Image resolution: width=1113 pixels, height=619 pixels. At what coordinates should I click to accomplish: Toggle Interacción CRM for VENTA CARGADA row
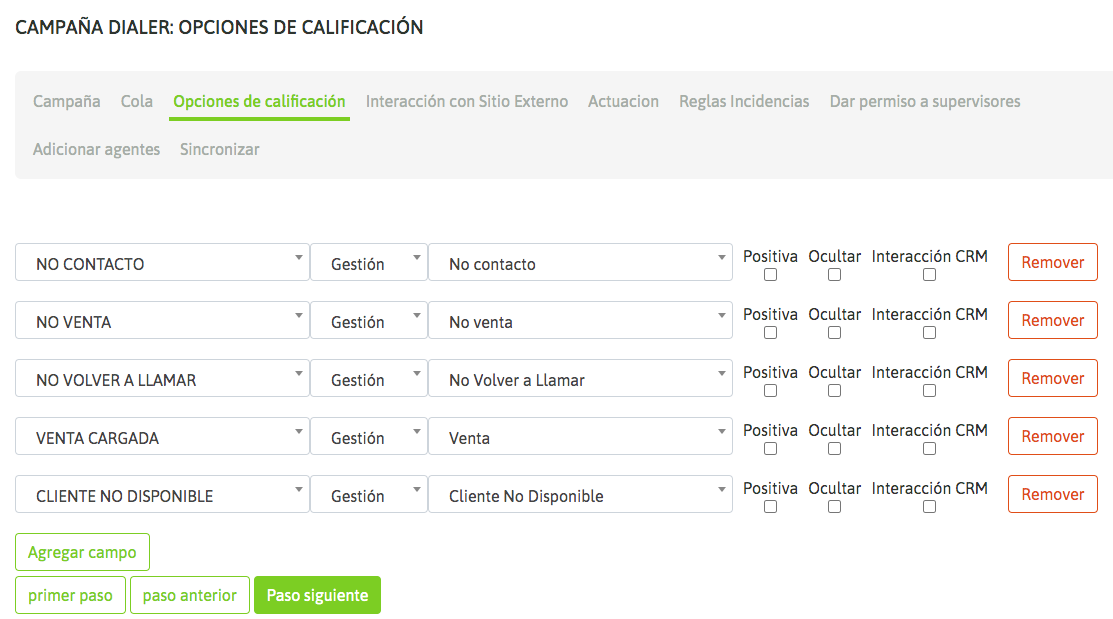coord(929,449)
